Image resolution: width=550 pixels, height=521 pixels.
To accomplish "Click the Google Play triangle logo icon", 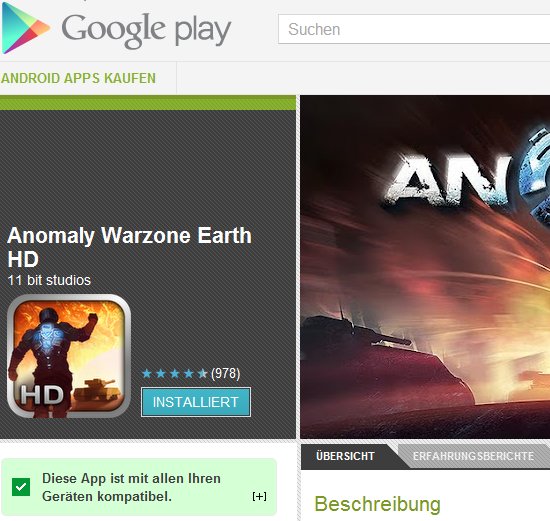I will 25,28.
